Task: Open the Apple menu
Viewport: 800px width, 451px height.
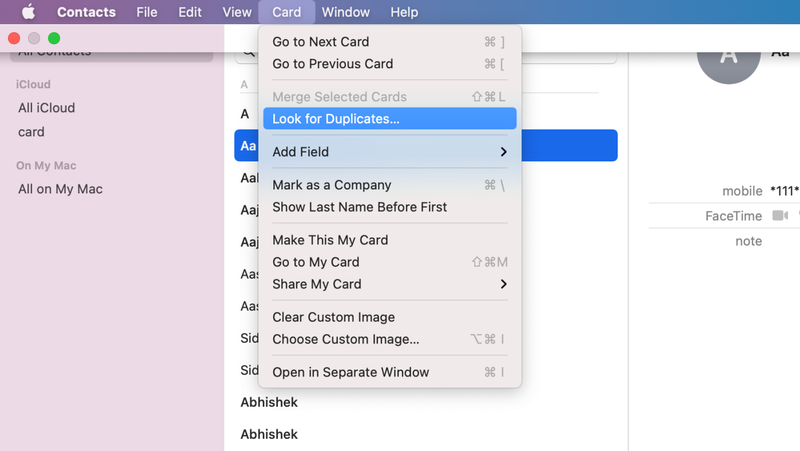Action: pos(27,12)
